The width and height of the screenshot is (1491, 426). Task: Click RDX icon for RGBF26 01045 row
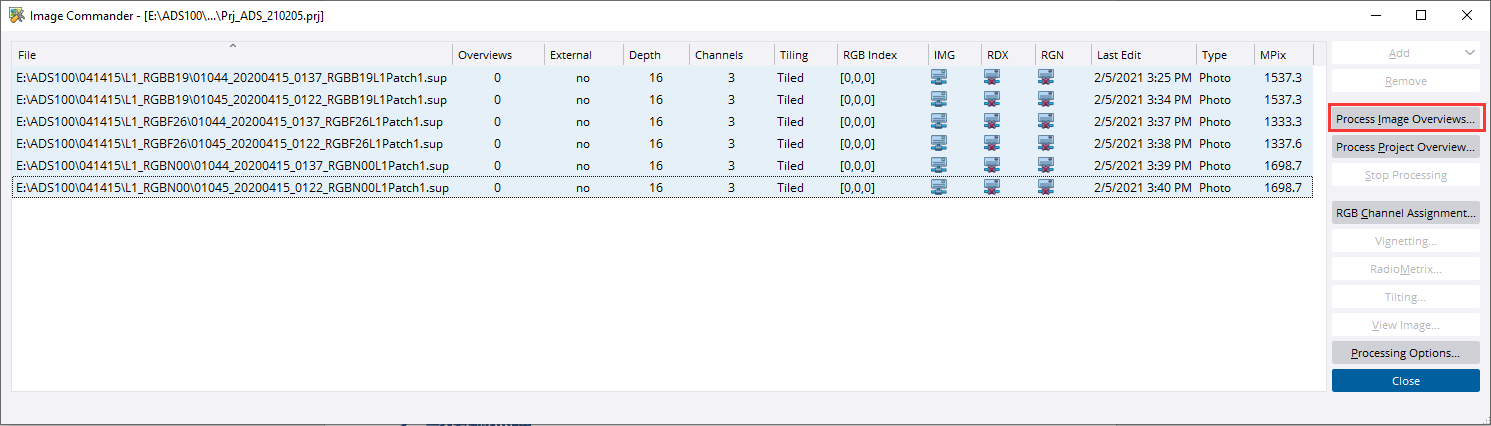(992, 144)
